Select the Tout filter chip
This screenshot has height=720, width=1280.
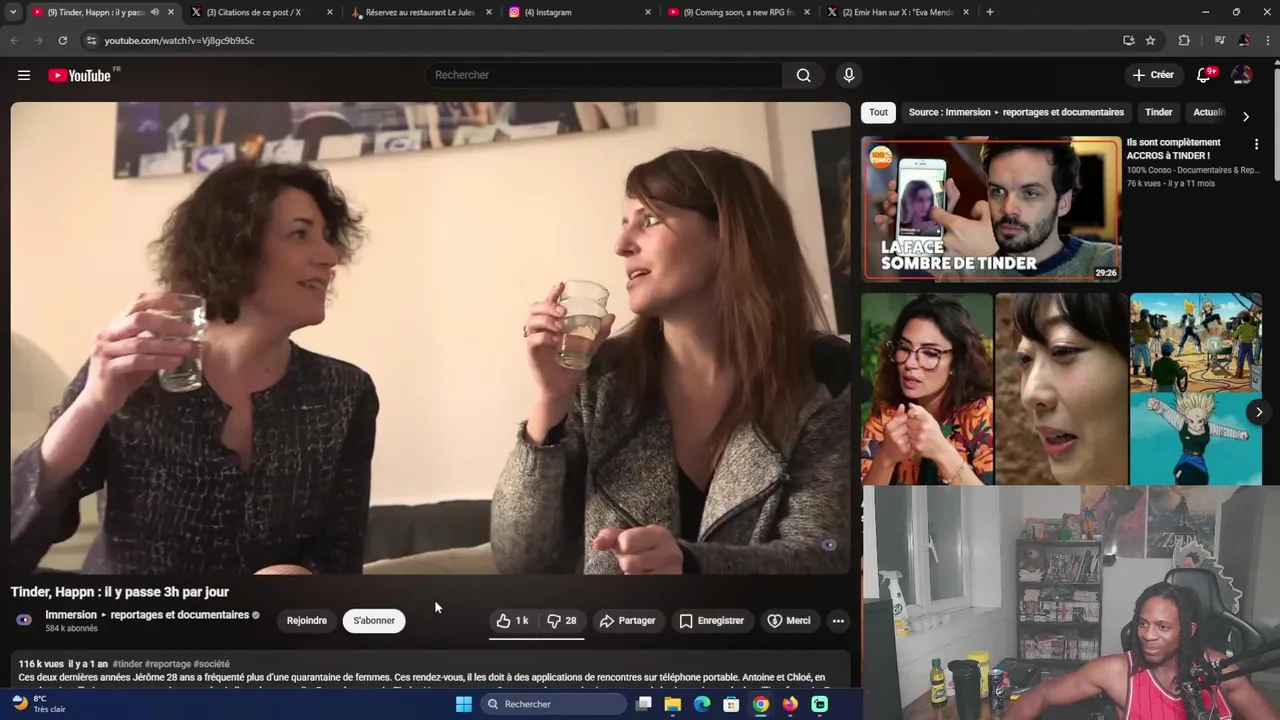(x=878, y=112)
